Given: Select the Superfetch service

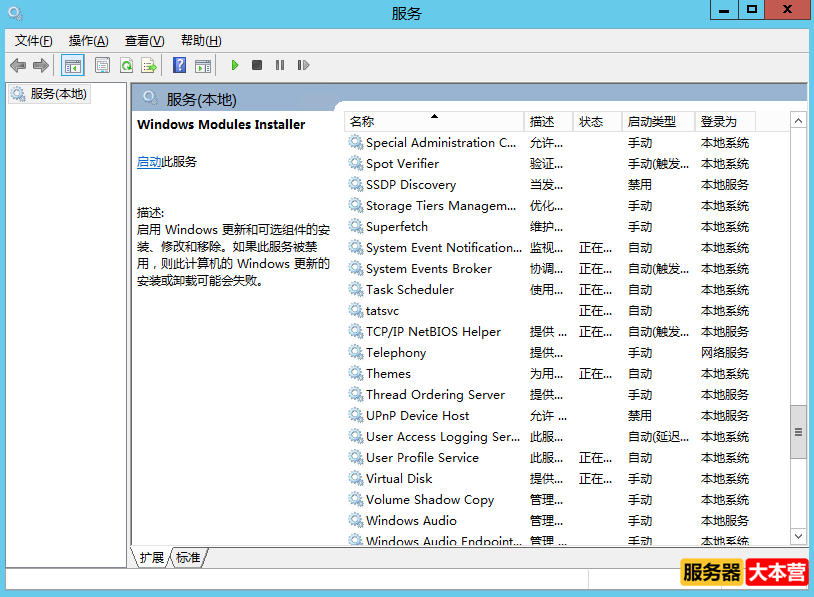Looking at the screenshot, I should 549,227.
